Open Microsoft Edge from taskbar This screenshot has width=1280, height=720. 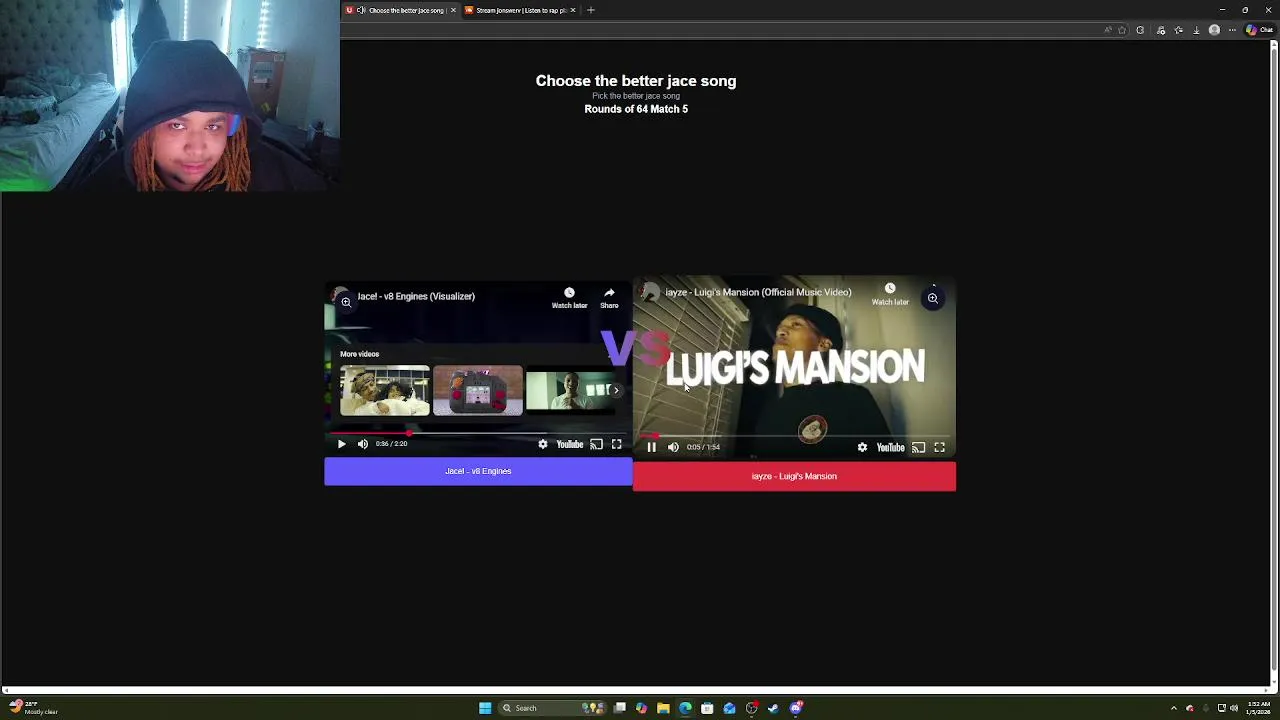pyautogui.click(x=685, y=708)
